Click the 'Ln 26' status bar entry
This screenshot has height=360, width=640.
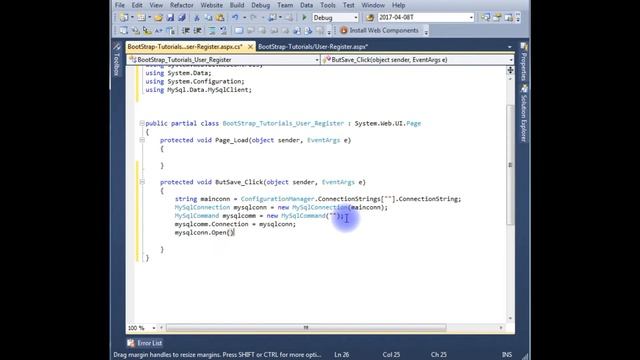click(x=342, y=355)
